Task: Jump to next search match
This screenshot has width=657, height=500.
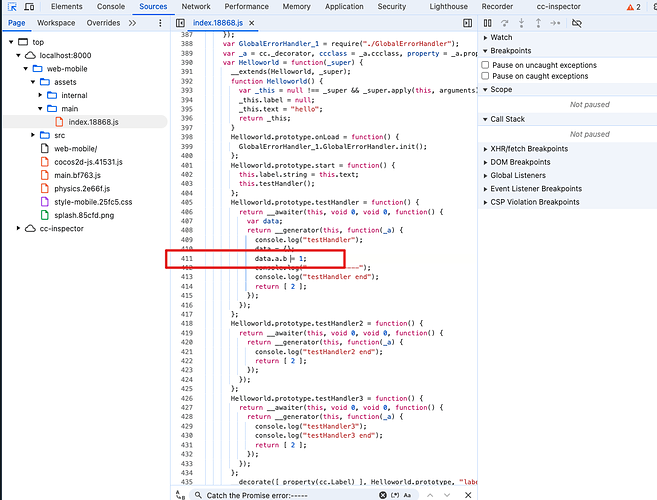Action: tap(447, 495)
